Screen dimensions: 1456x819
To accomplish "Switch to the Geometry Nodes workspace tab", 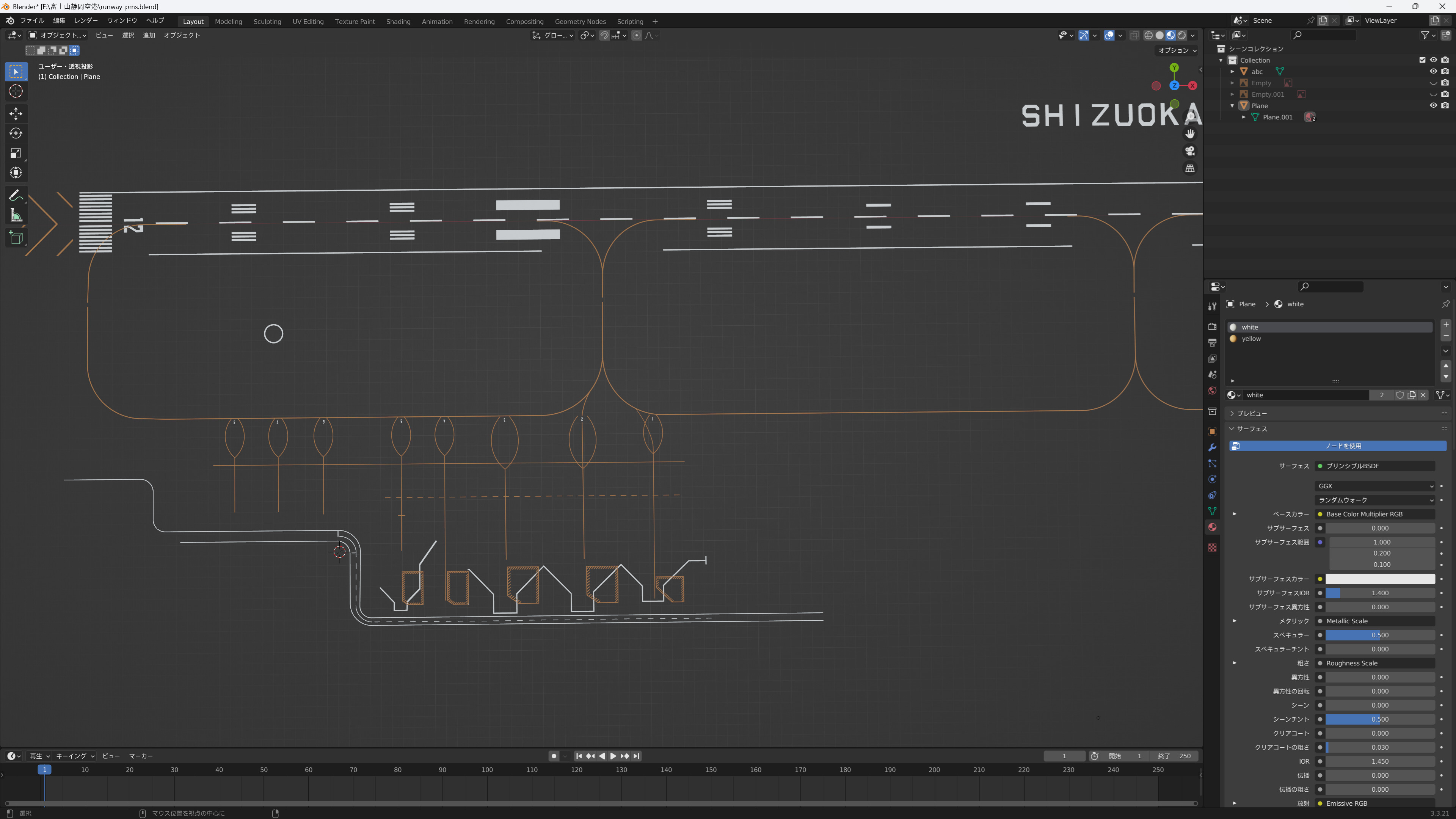I will (580, 22).
